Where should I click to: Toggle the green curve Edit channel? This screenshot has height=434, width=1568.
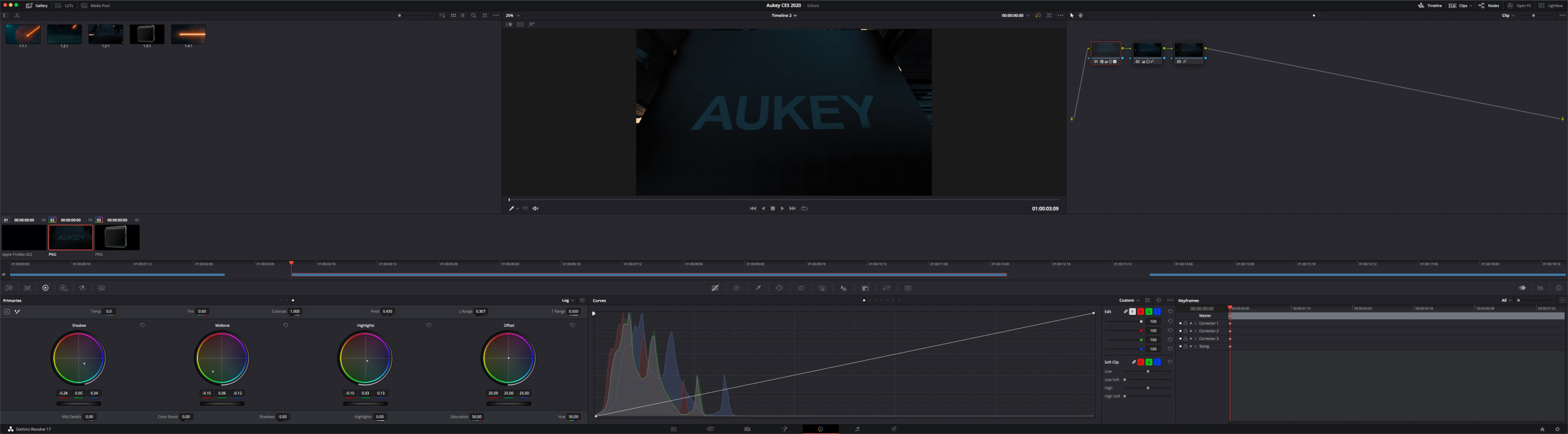pos(1149,312)
